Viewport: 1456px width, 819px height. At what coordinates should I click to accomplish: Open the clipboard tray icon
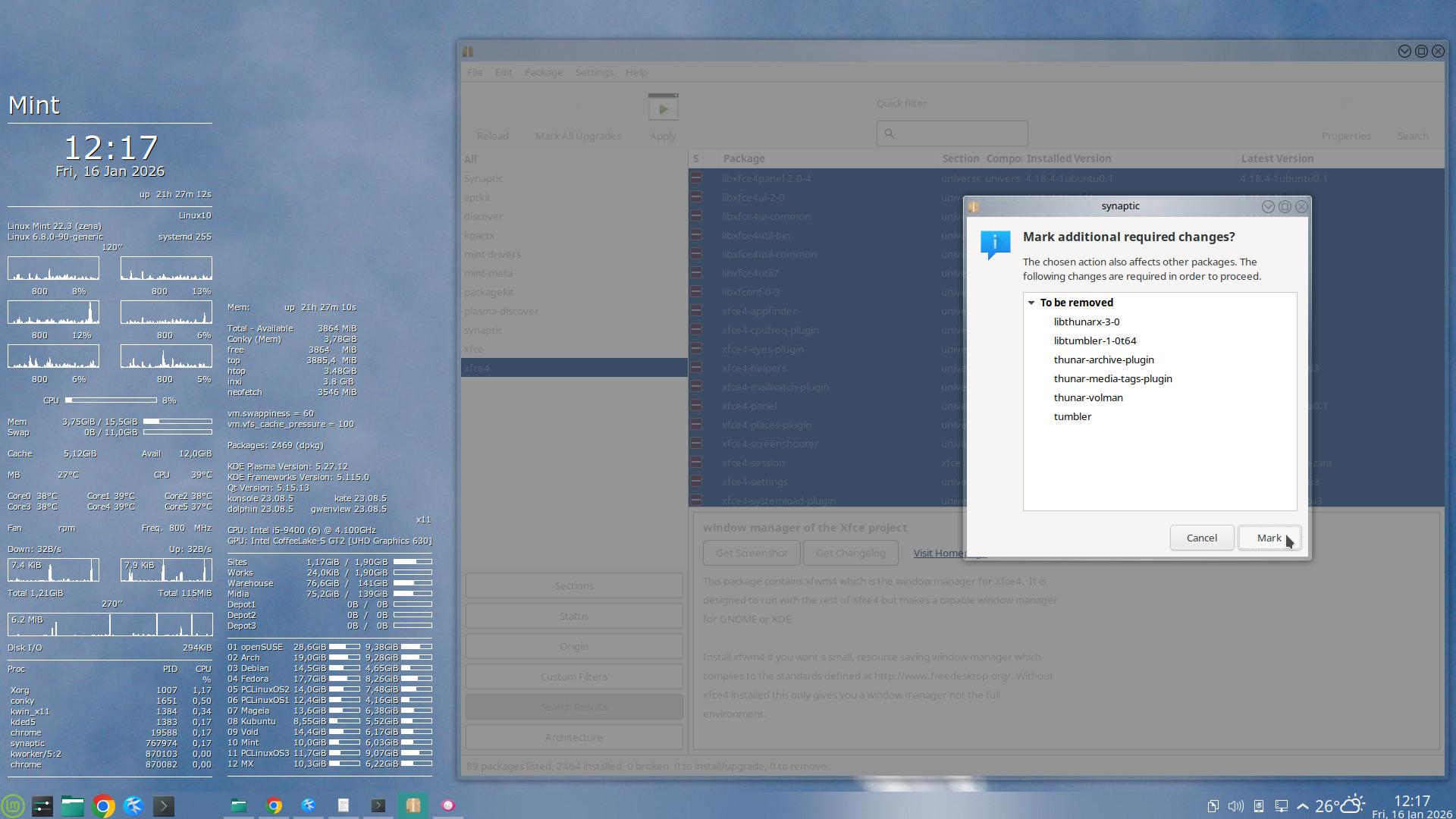pos(1213,805)
